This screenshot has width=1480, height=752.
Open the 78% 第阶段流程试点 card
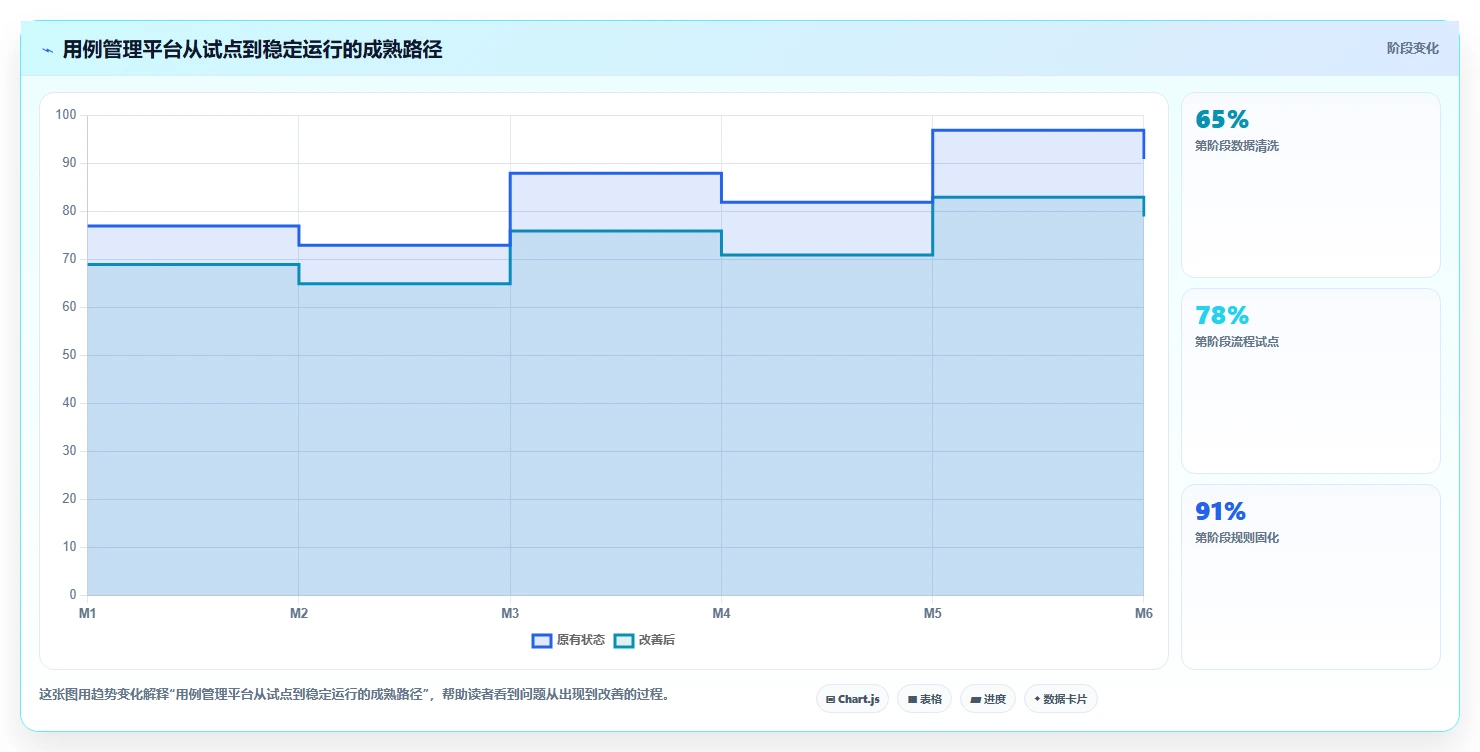pos(1310,381)
